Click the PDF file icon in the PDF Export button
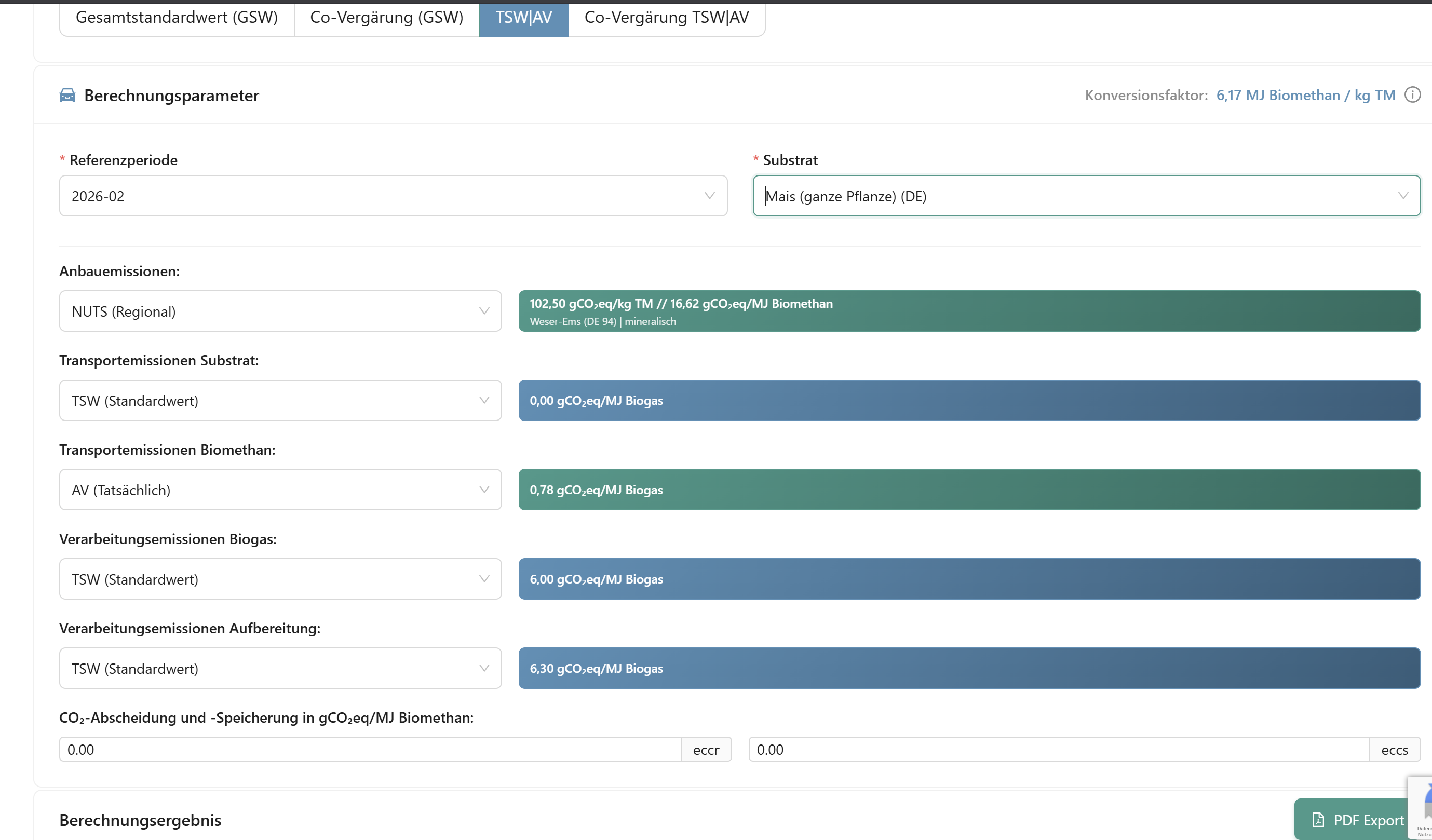 point(1318,820)
